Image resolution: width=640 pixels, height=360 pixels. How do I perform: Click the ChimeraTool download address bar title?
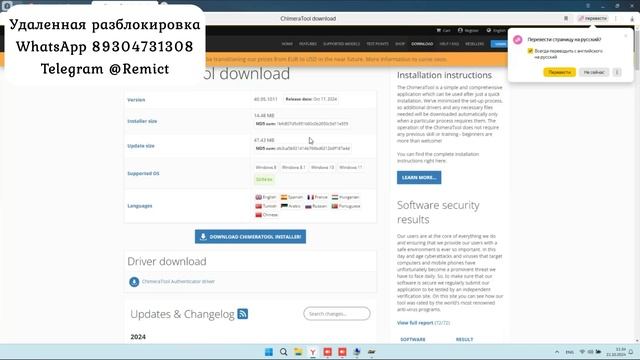[308, 18]
